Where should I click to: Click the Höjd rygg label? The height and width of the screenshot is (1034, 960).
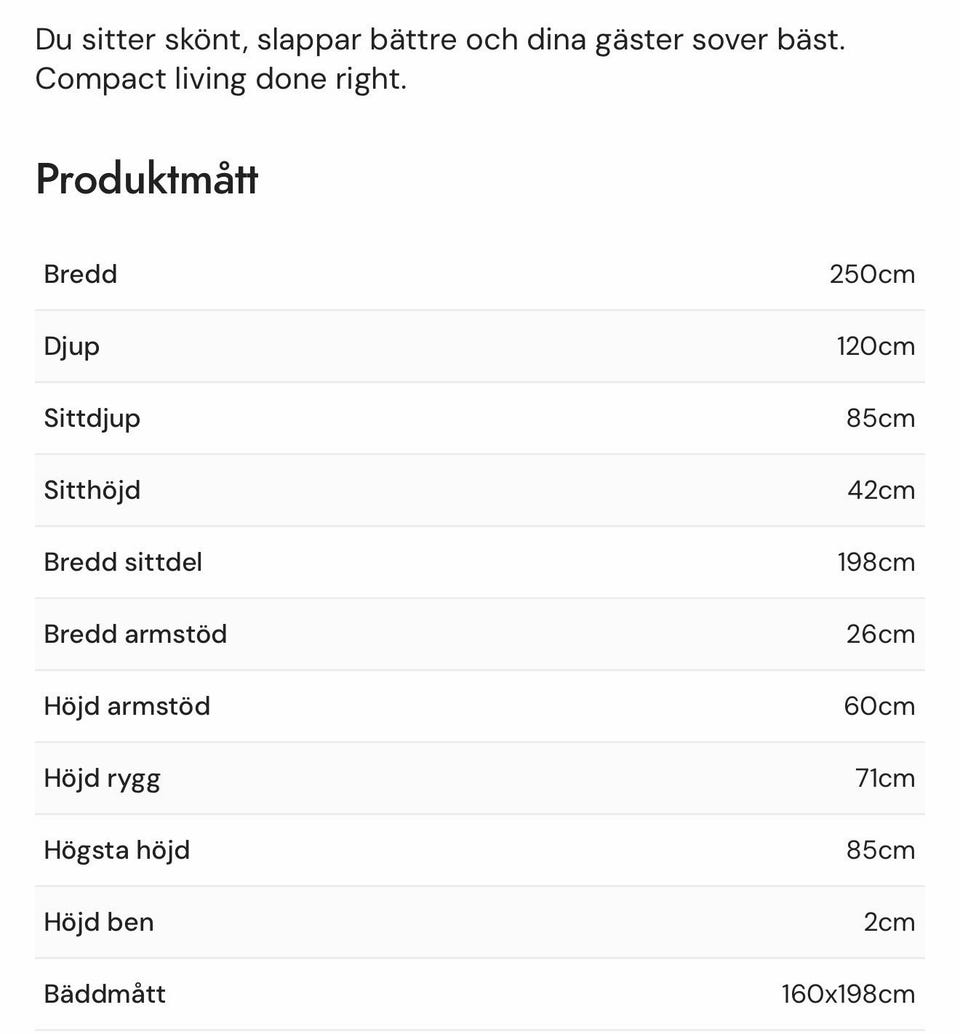point(102,778)
